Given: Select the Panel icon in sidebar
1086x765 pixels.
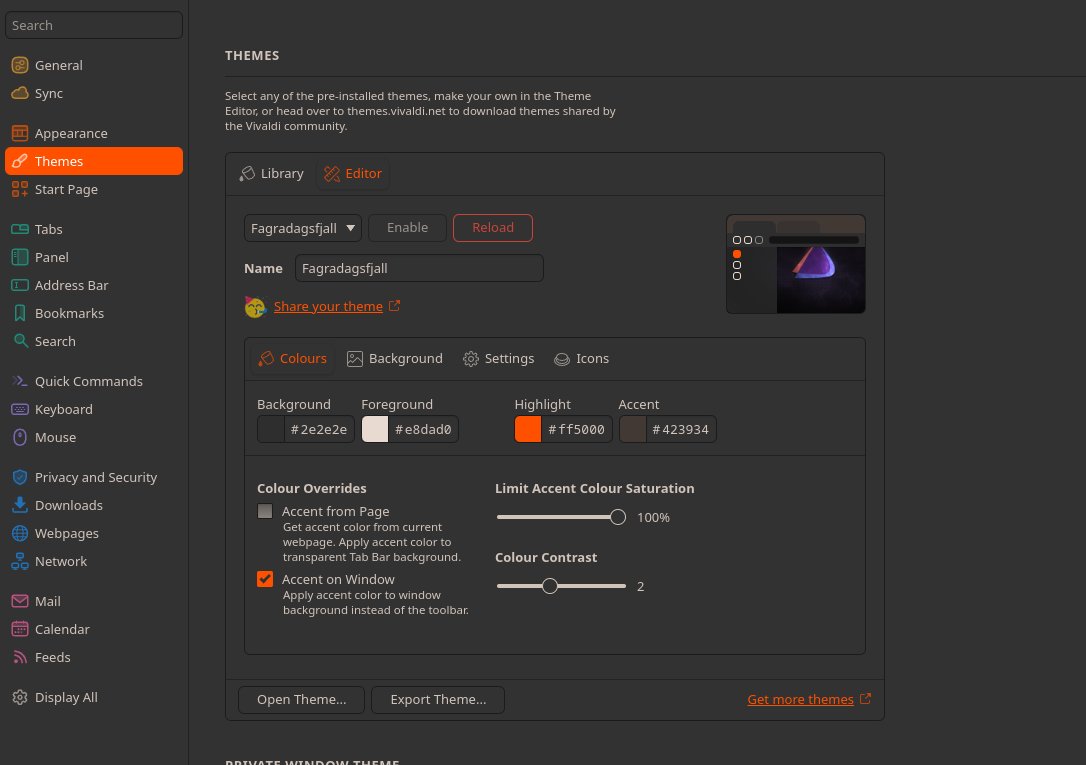Looking at the screenshot, I should coord(20,257).
